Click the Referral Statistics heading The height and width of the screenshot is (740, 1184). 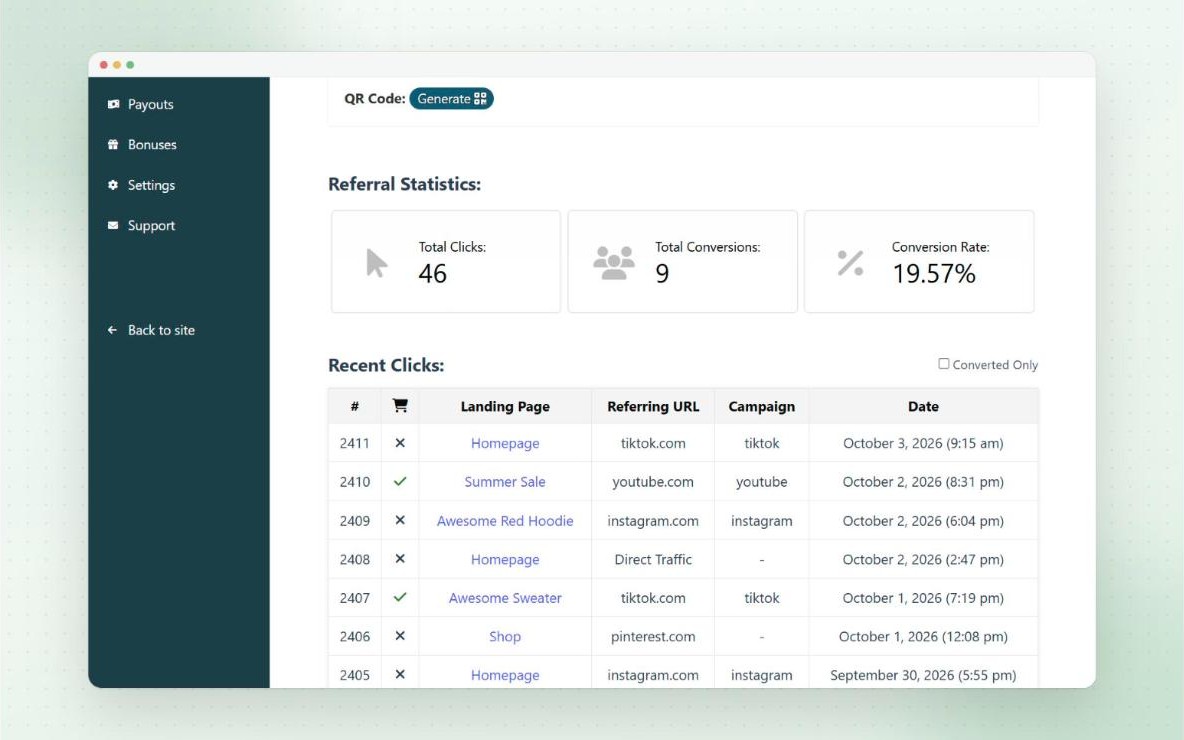point(405,184)
